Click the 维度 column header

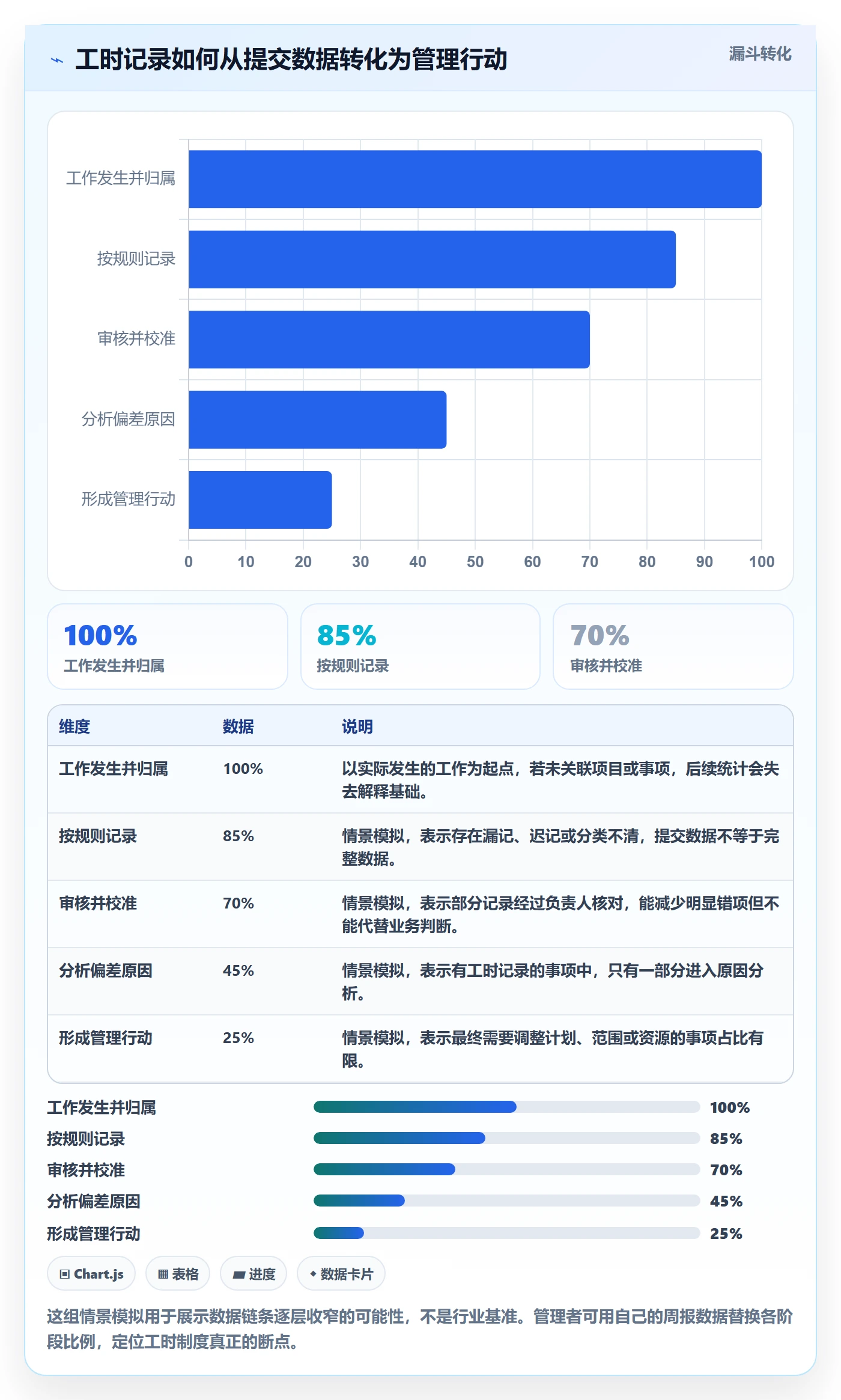click(74, 726)
